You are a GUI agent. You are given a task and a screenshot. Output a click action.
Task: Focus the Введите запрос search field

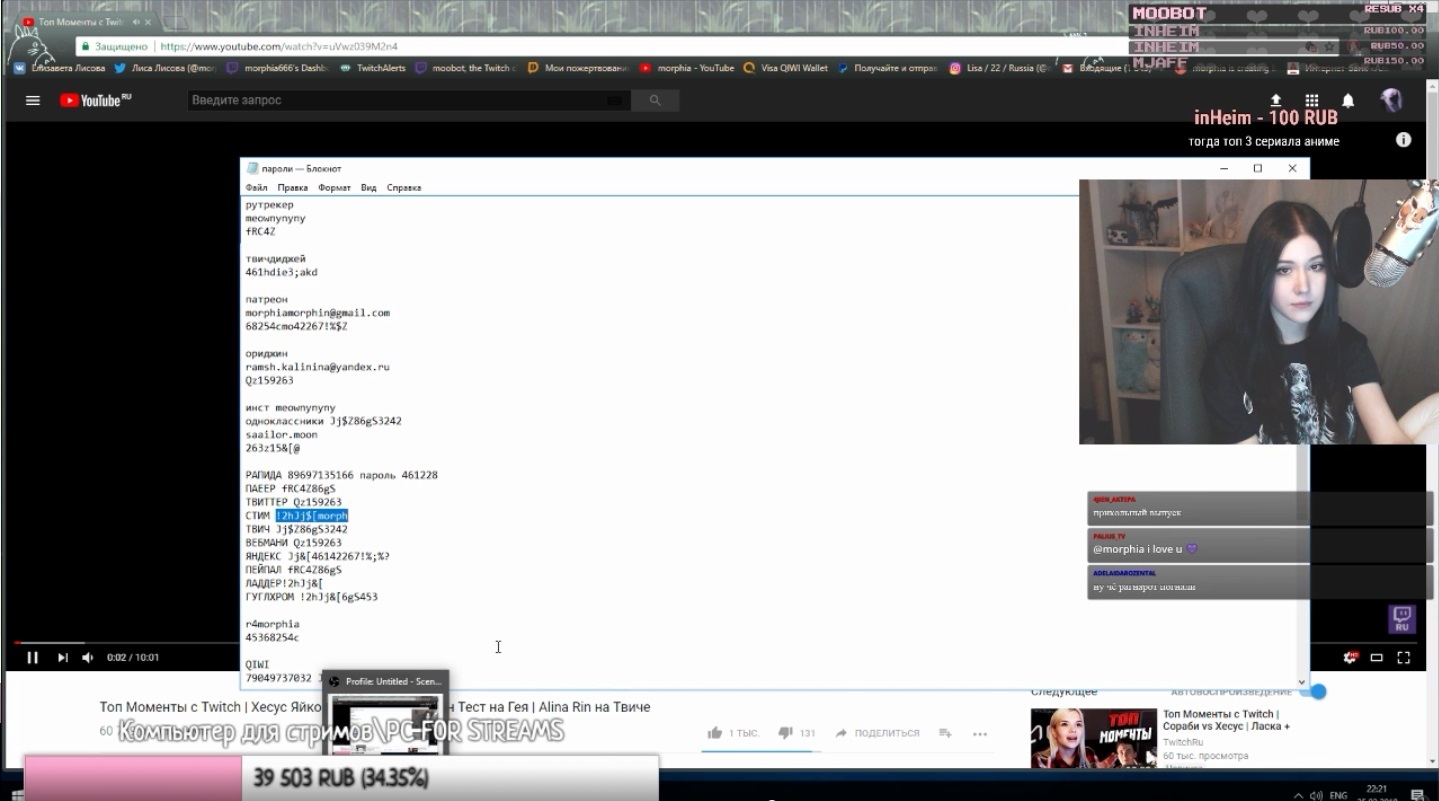410,100
